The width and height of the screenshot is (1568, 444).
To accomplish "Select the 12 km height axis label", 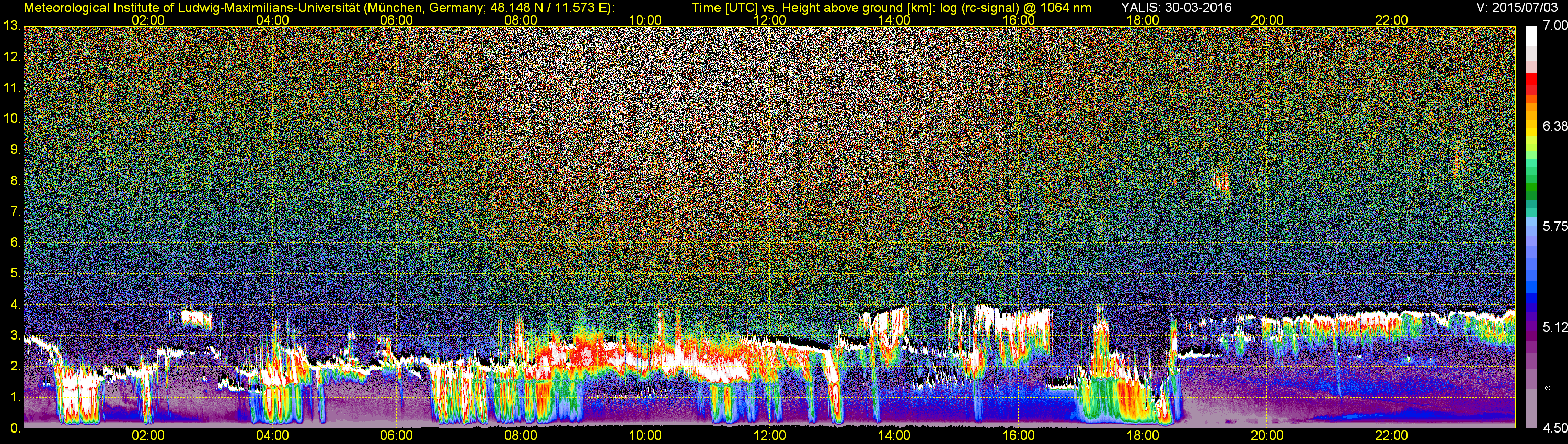I will 11,57.
